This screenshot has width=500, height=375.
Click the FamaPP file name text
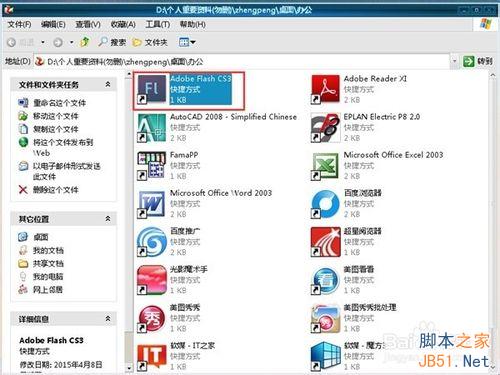[184, 155]
